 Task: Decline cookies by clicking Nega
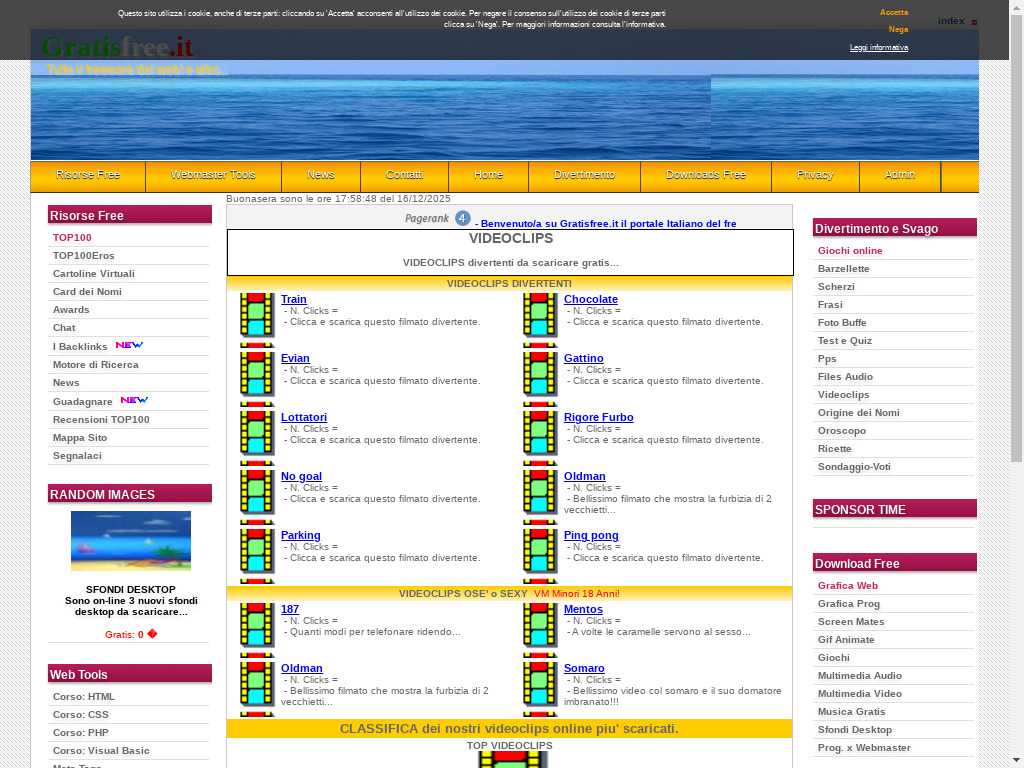pyautogui.click(x=897, y=30)
